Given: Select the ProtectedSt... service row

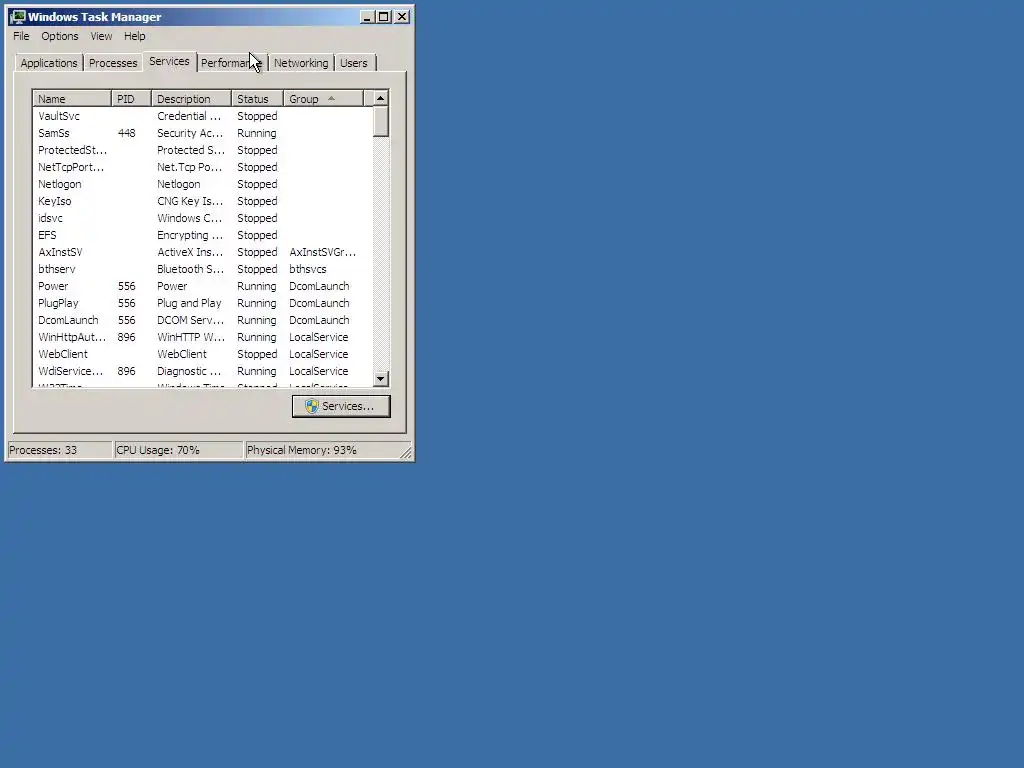Looking at the screenshot, I should point(202,150).
